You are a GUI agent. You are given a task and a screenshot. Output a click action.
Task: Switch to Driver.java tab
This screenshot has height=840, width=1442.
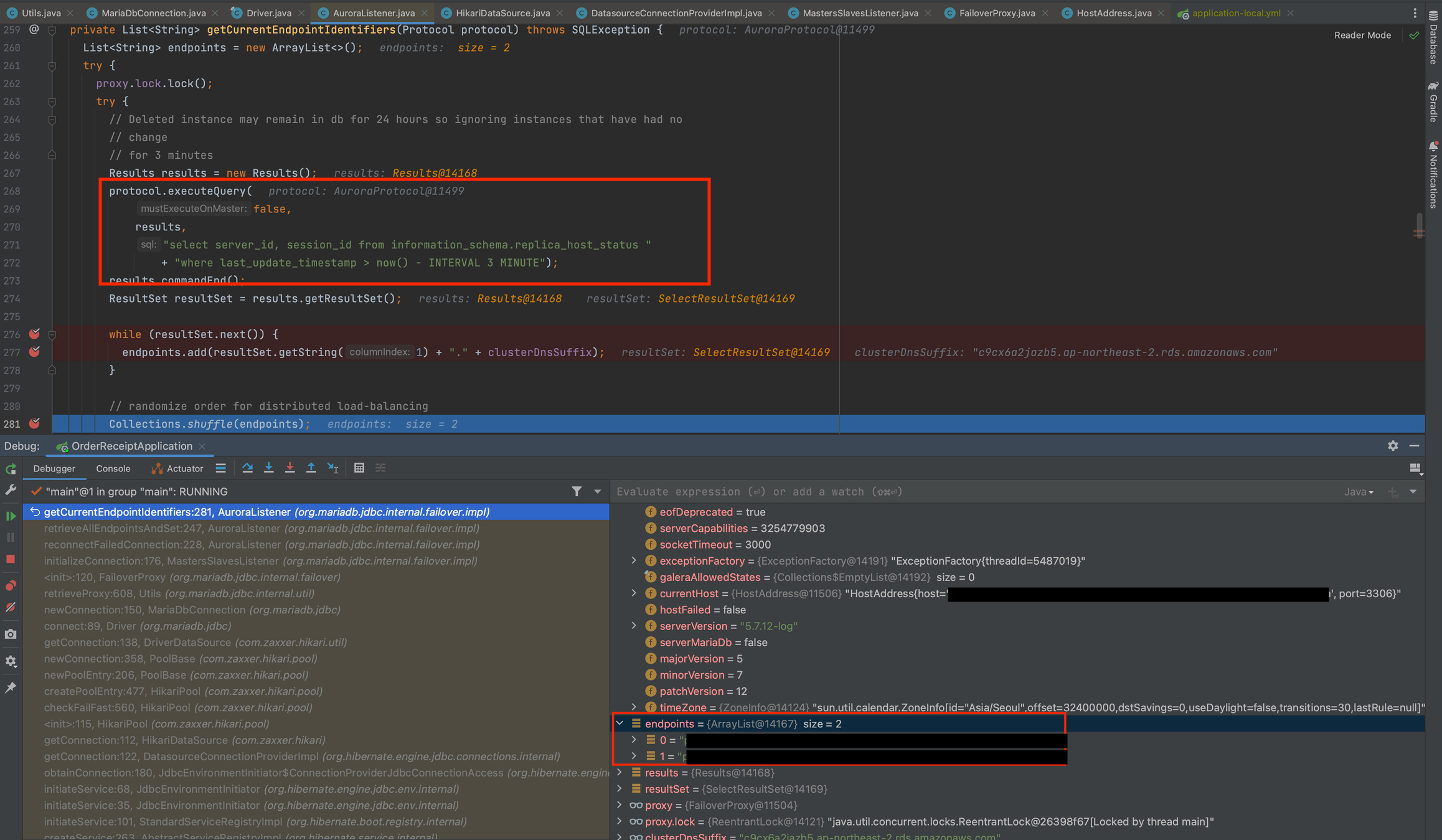(x=268, y=13)
